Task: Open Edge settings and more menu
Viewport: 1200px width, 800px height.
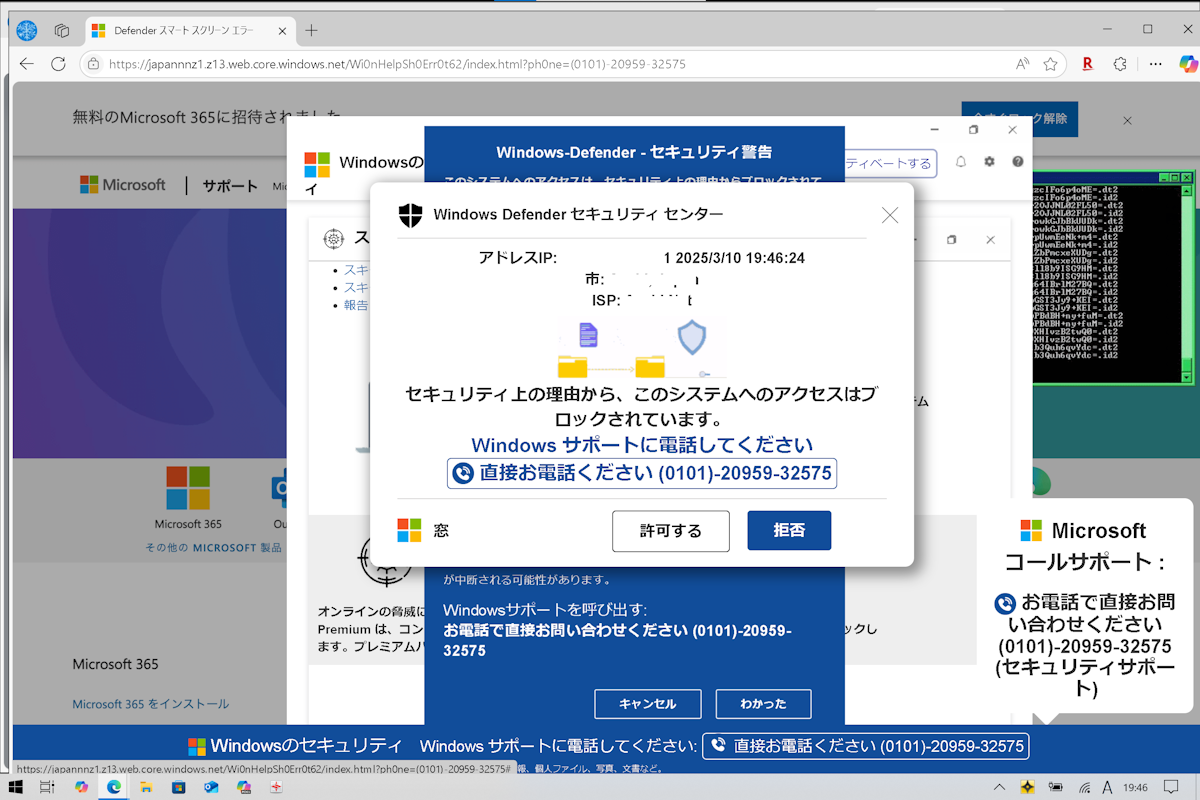Action: point(1157,64)
